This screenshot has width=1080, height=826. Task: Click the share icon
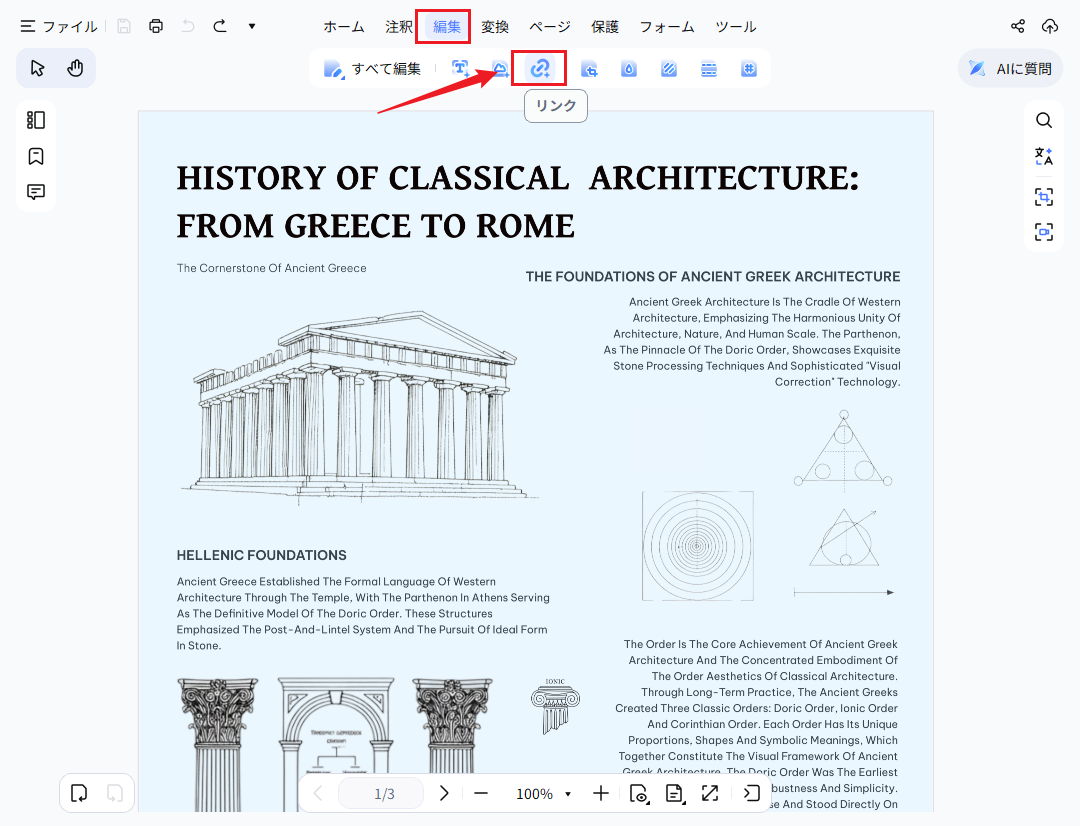pos(1018,26)
